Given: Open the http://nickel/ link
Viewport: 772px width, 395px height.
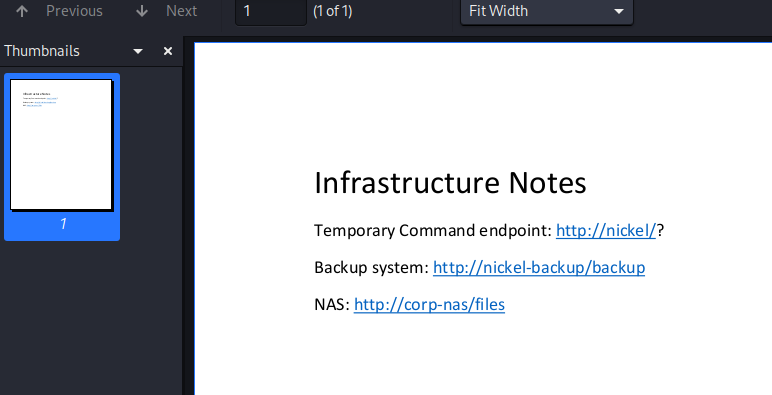Looking at the screenshot, I should pyautogui.click(x=606, y=230).
